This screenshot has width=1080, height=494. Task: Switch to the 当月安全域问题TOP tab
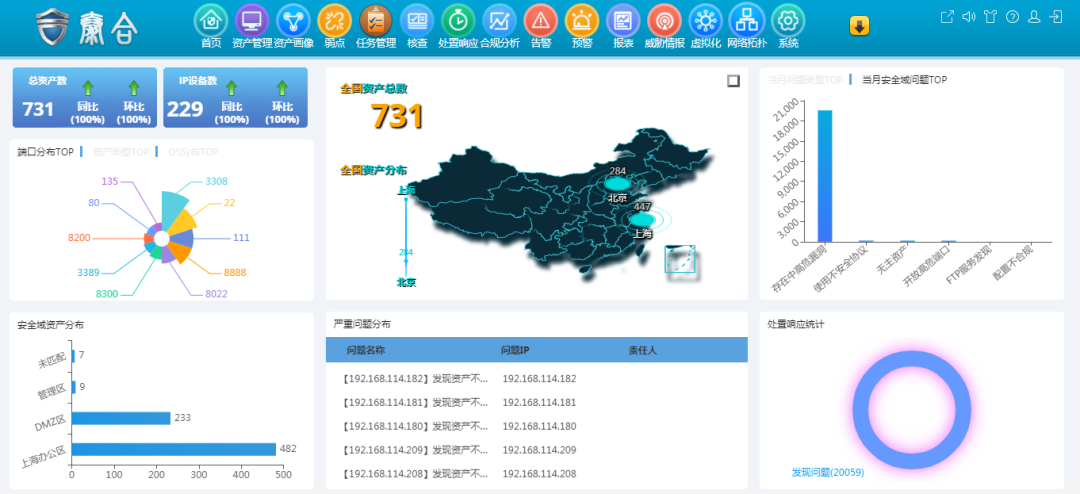(x=904, y=80)
